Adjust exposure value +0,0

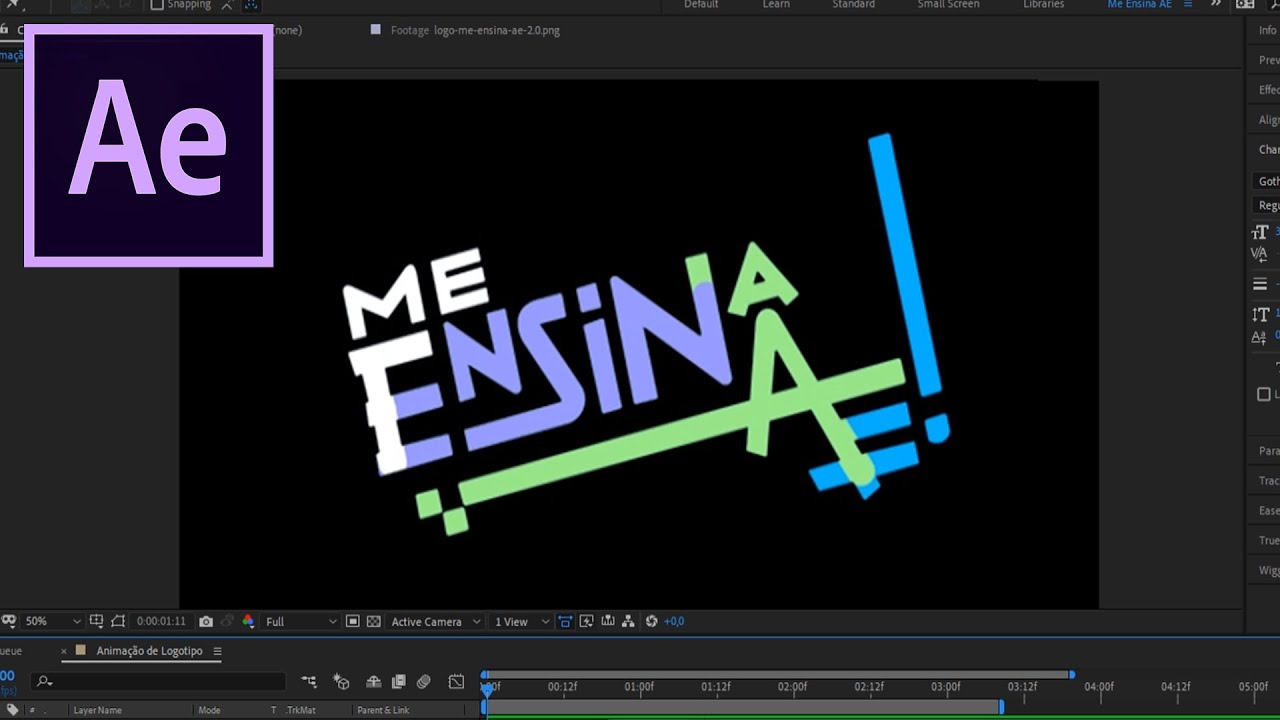674,621
